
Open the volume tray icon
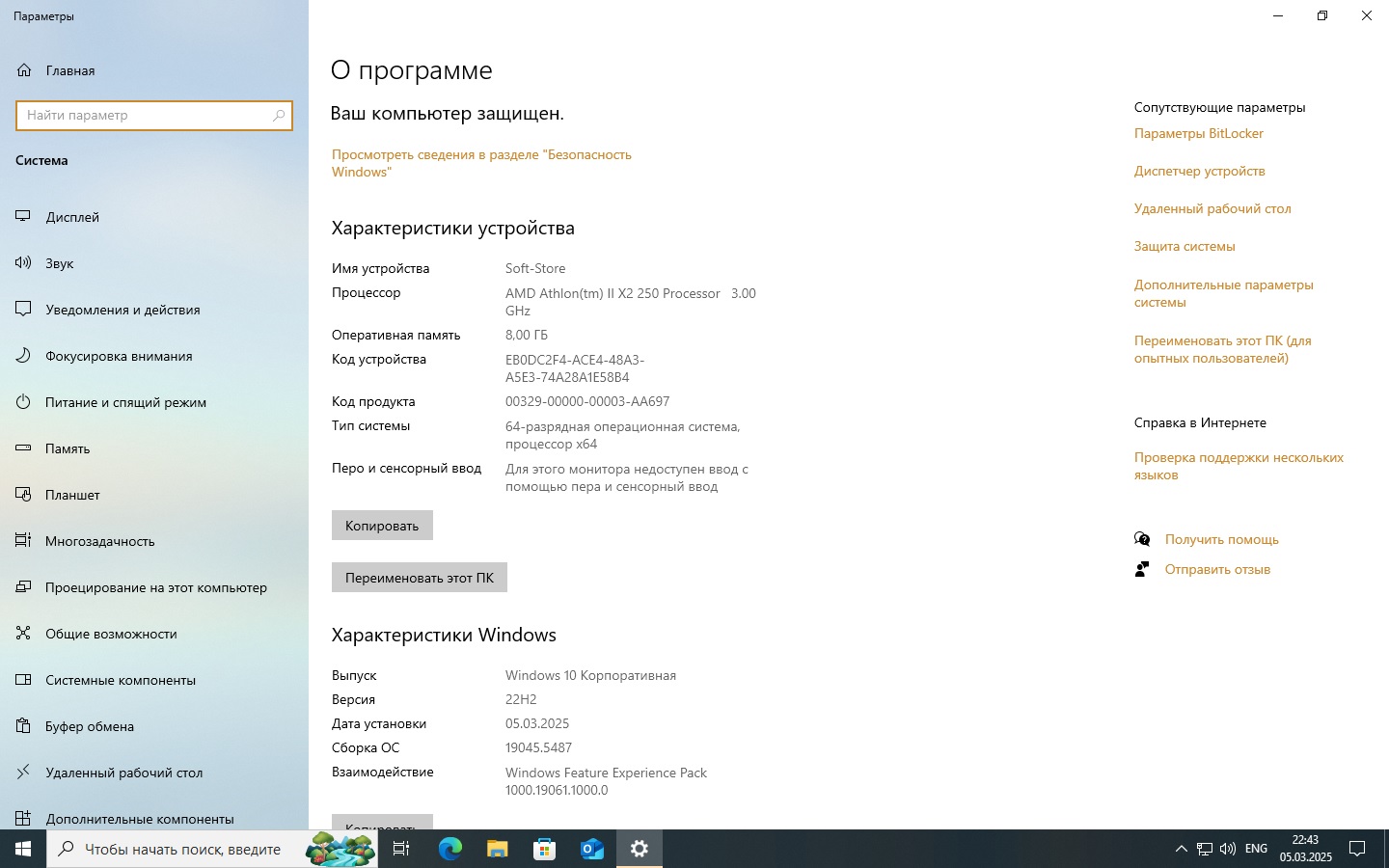1228,849
